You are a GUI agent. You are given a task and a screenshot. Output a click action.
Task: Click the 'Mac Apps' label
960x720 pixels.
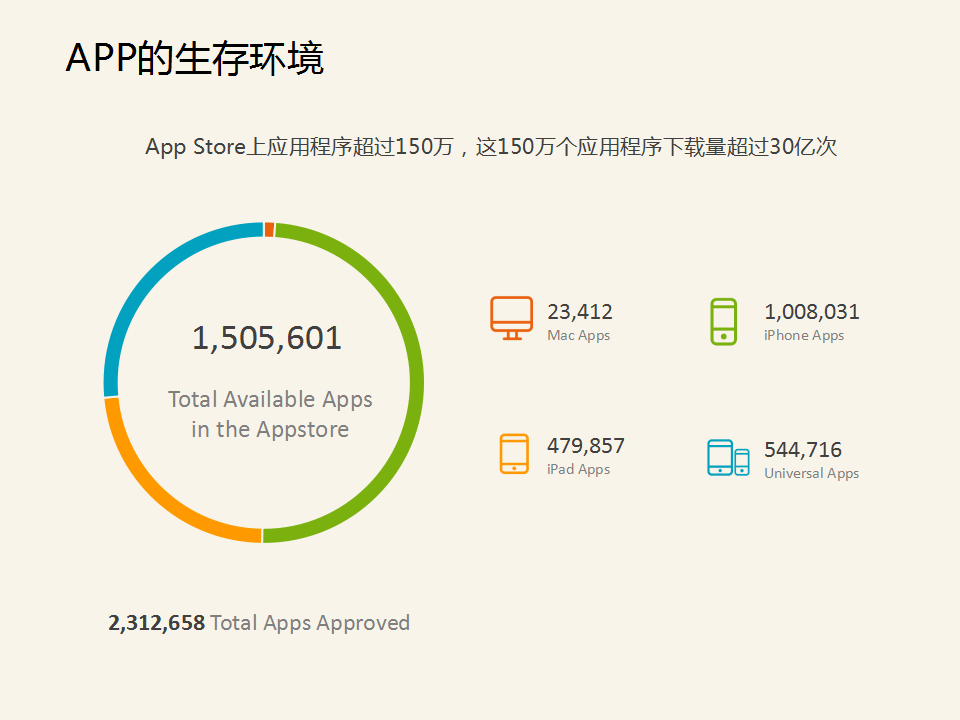tap(579, 336)
